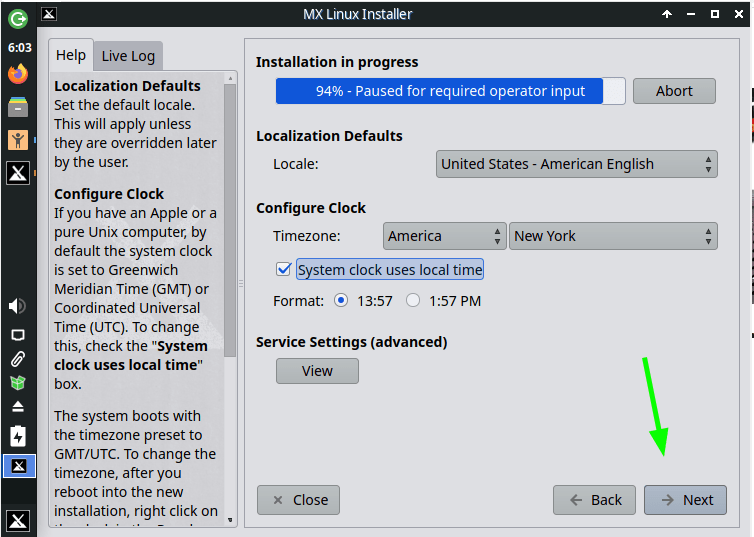Click the keep-above arrow in title bar
This screenshot has height=537, width=754.
[x=667, y=14]
